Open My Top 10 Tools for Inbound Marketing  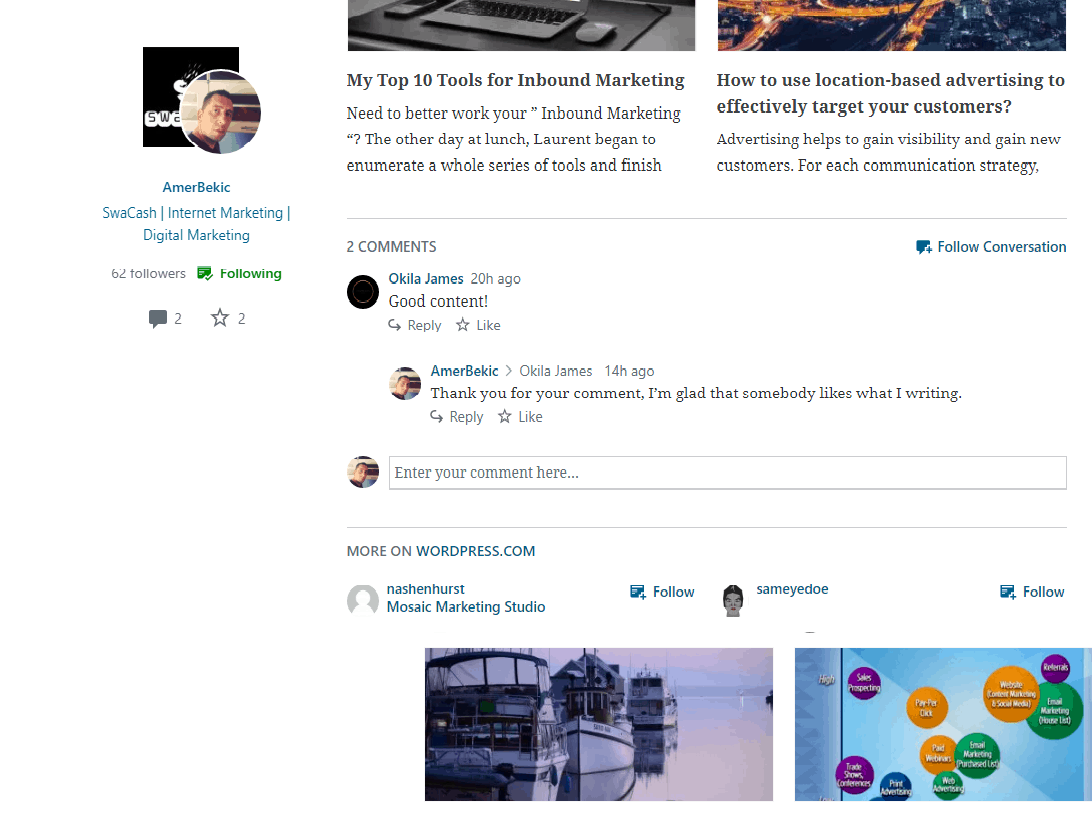tap(515, 80)
